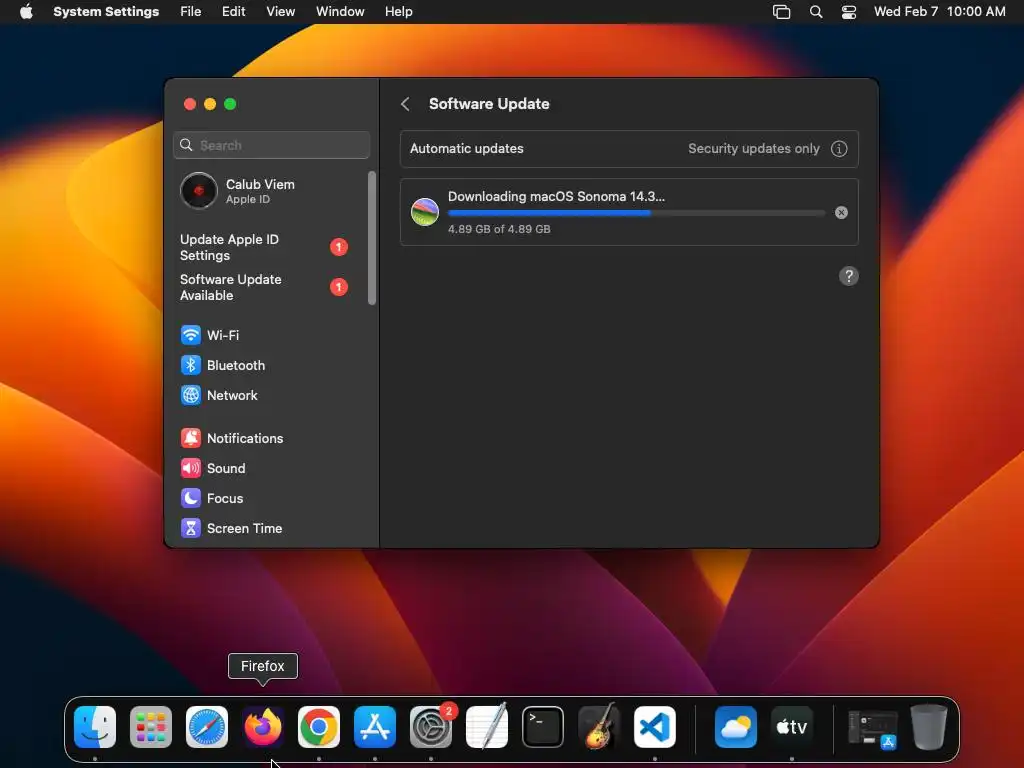Click System Settings icon in Dock
1024x768 pixels.
click(x=431, y=727)
